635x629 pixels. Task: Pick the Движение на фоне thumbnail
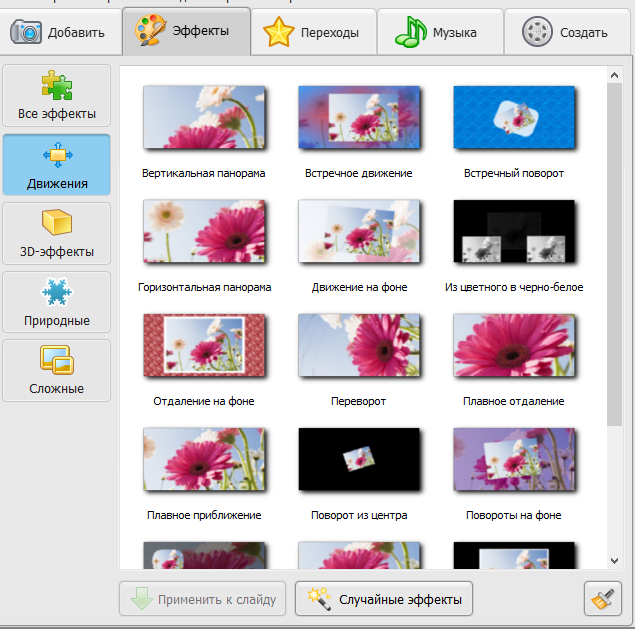pyautogui.click(x=359, y=231)
